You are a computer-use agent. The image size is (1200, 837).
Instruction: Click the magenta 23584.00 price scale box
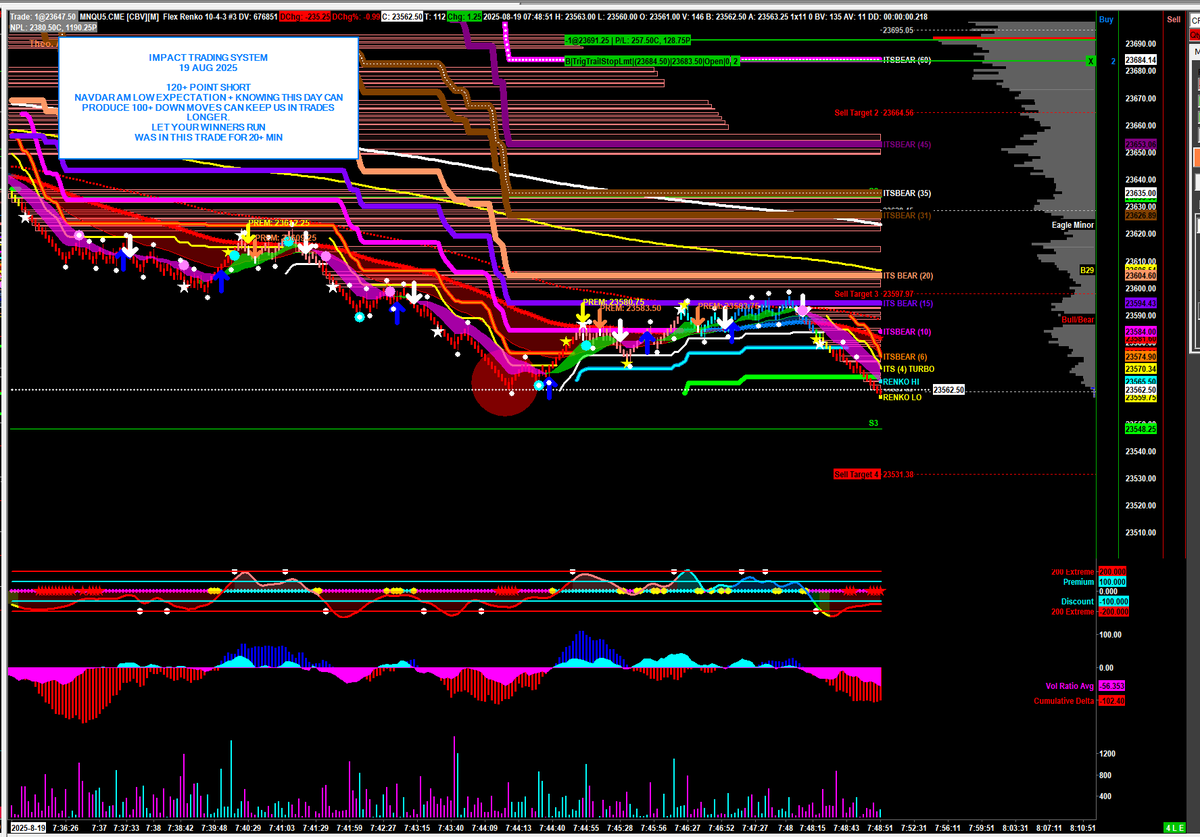click(1141, 331)
